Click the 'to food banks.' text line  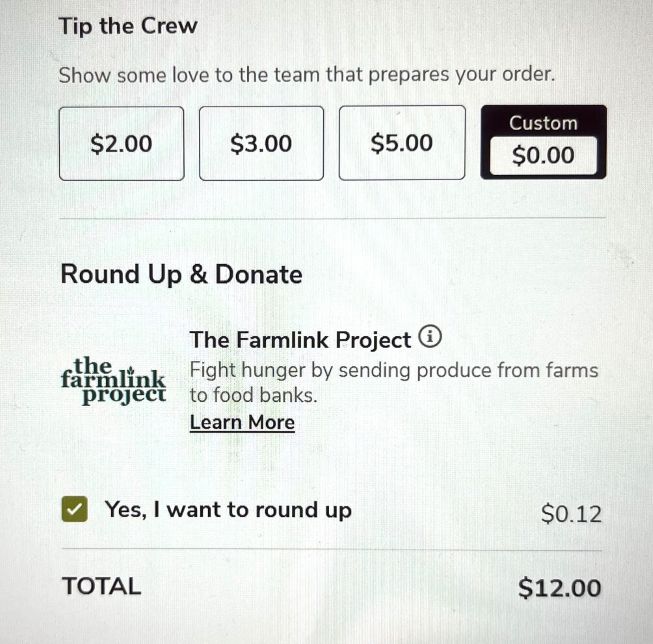coord(253,395)
